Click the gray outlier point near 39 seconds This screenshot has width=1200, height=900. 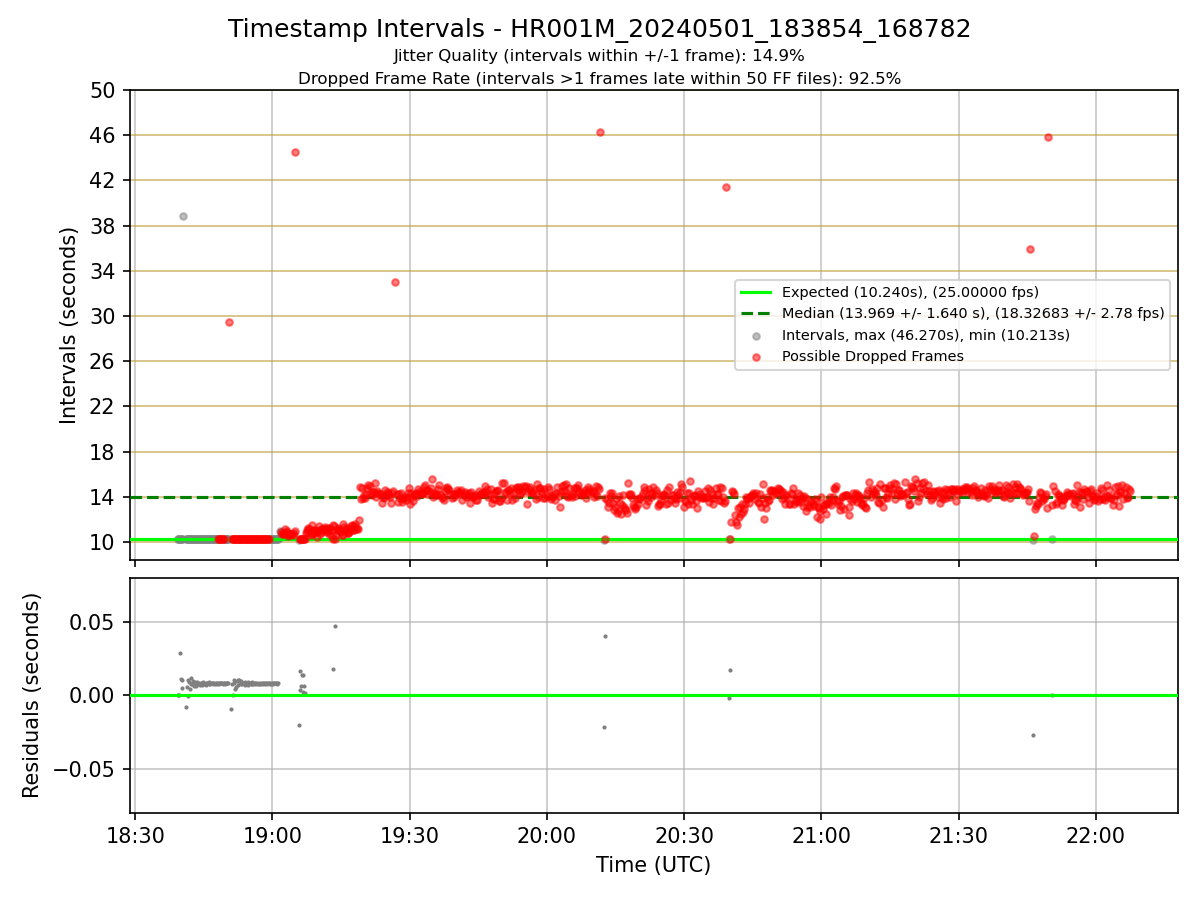183,216
